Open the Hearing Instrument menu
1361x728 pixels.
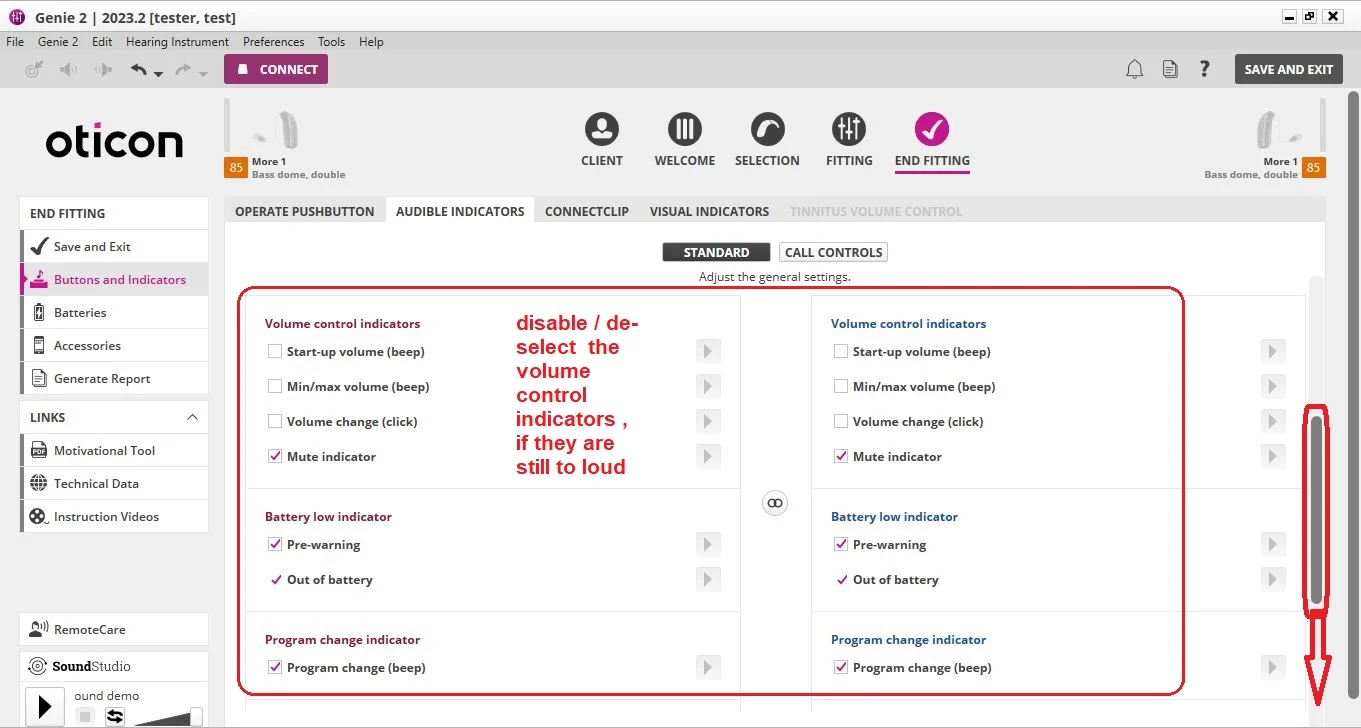[x=177, y=42]
